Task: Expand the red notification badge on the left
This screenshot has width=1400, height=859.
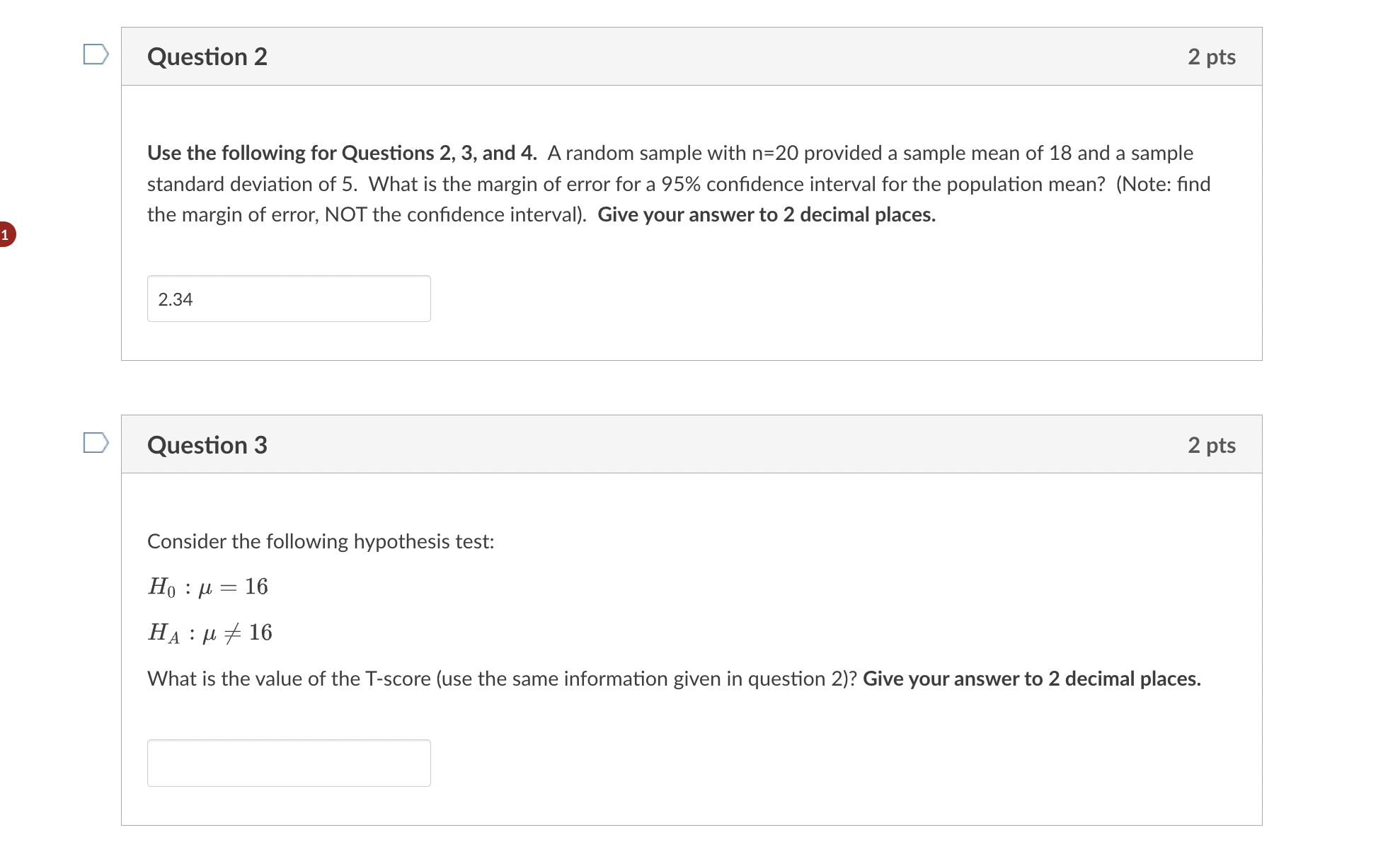Action: click(7, 233)
